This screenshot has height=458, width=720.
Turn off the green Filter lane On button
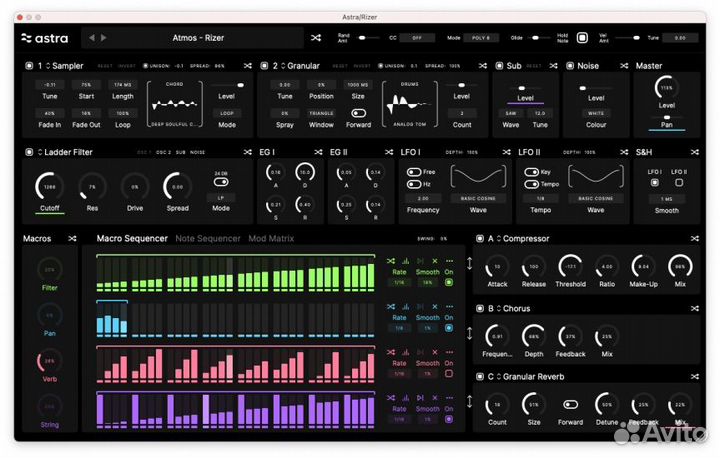point(449,283)
